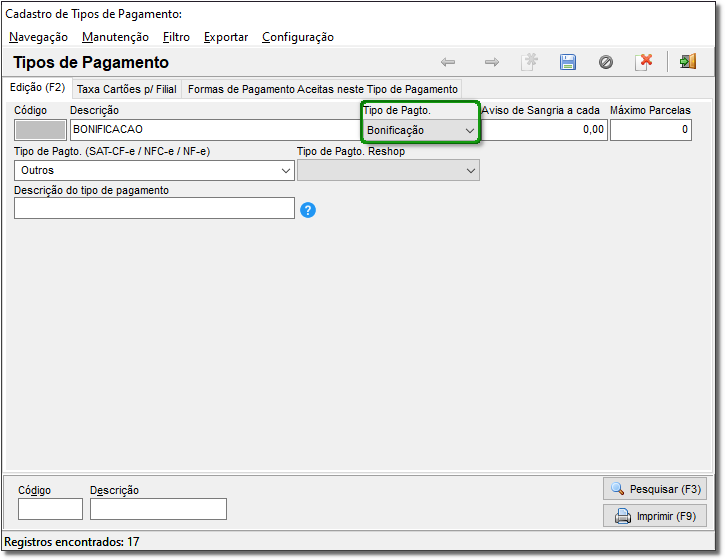Switch to Taxa Cartões p/ Filial tab
This screenshot has width=725, height=560.
pos(127,89)
